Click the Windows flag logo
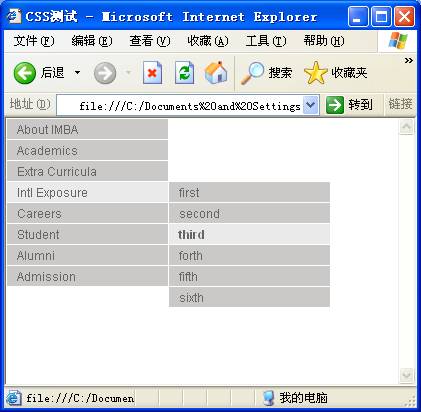The image size is (421, 412). pos(398,41)
